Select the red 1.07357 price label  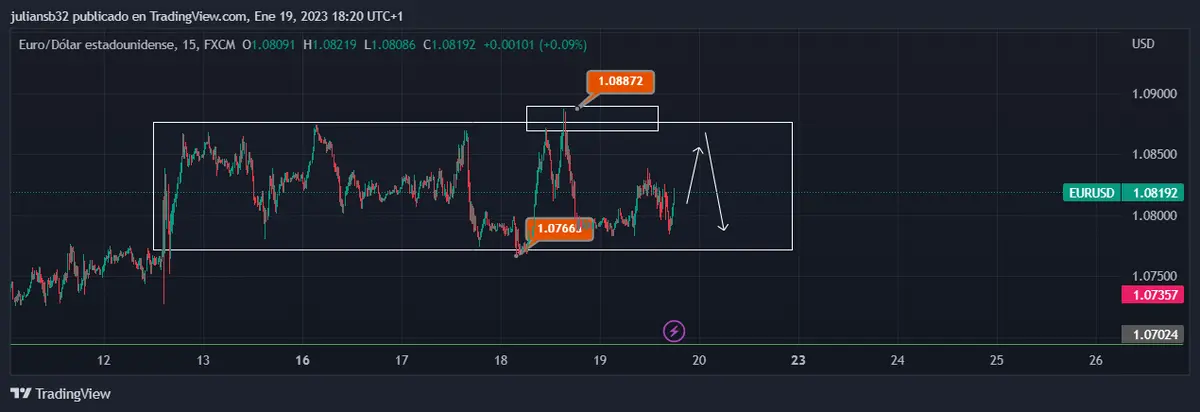(x=1156, y=294)
